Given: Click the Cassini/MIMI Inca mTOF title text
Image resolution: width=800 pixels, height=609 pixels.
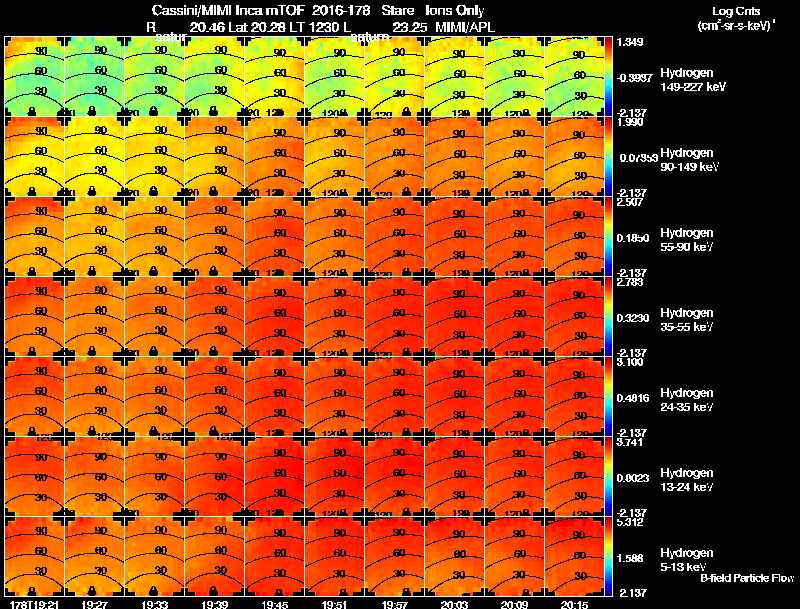Looking at the screenshot, I should point(228,11).
